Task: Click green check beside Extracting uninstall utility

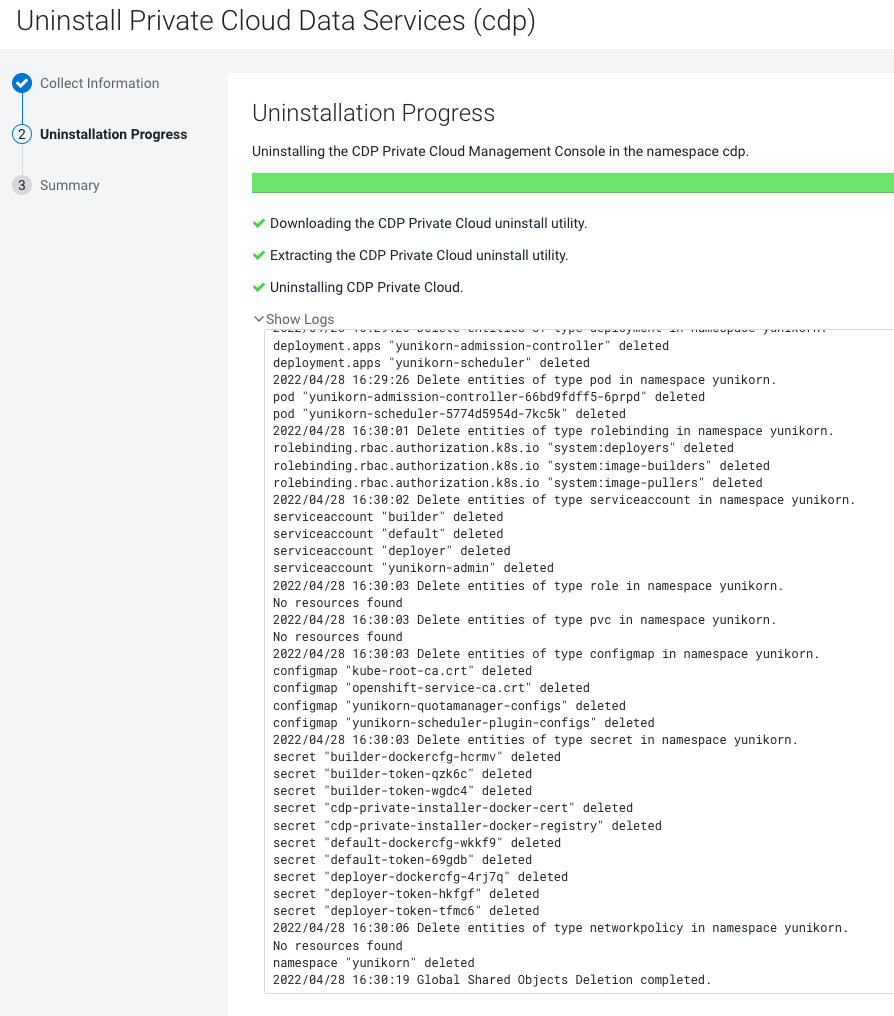Action: pyautogui.click(x=259, y=255)
